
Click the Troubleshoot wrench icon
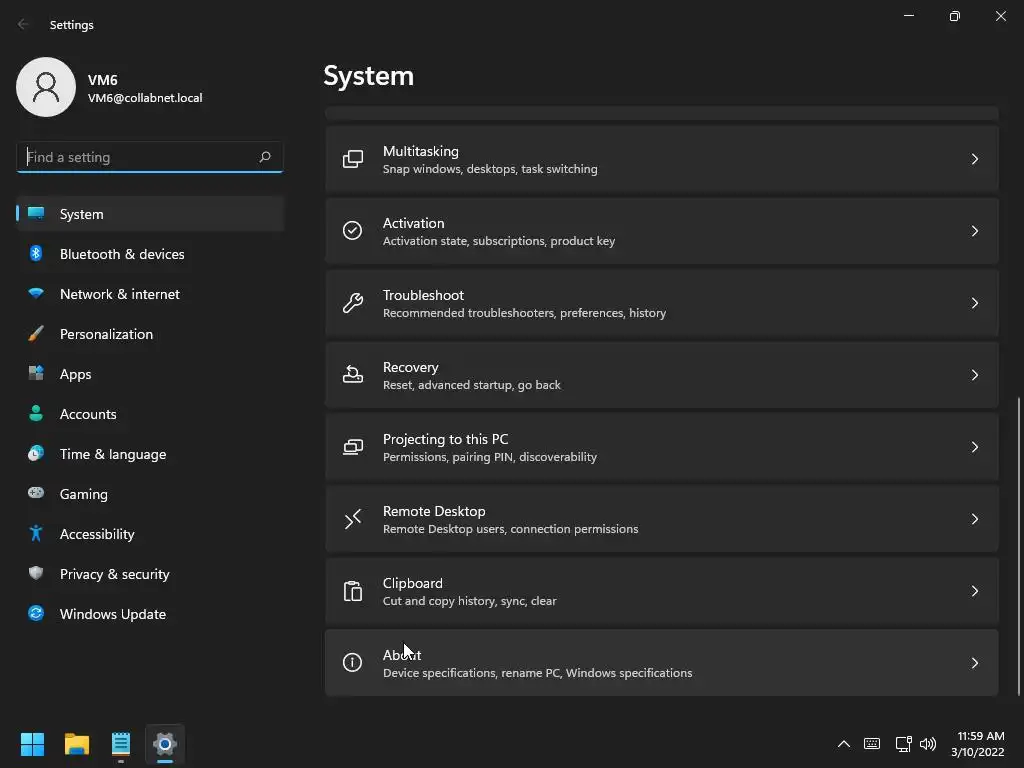[x=353, y=303]
